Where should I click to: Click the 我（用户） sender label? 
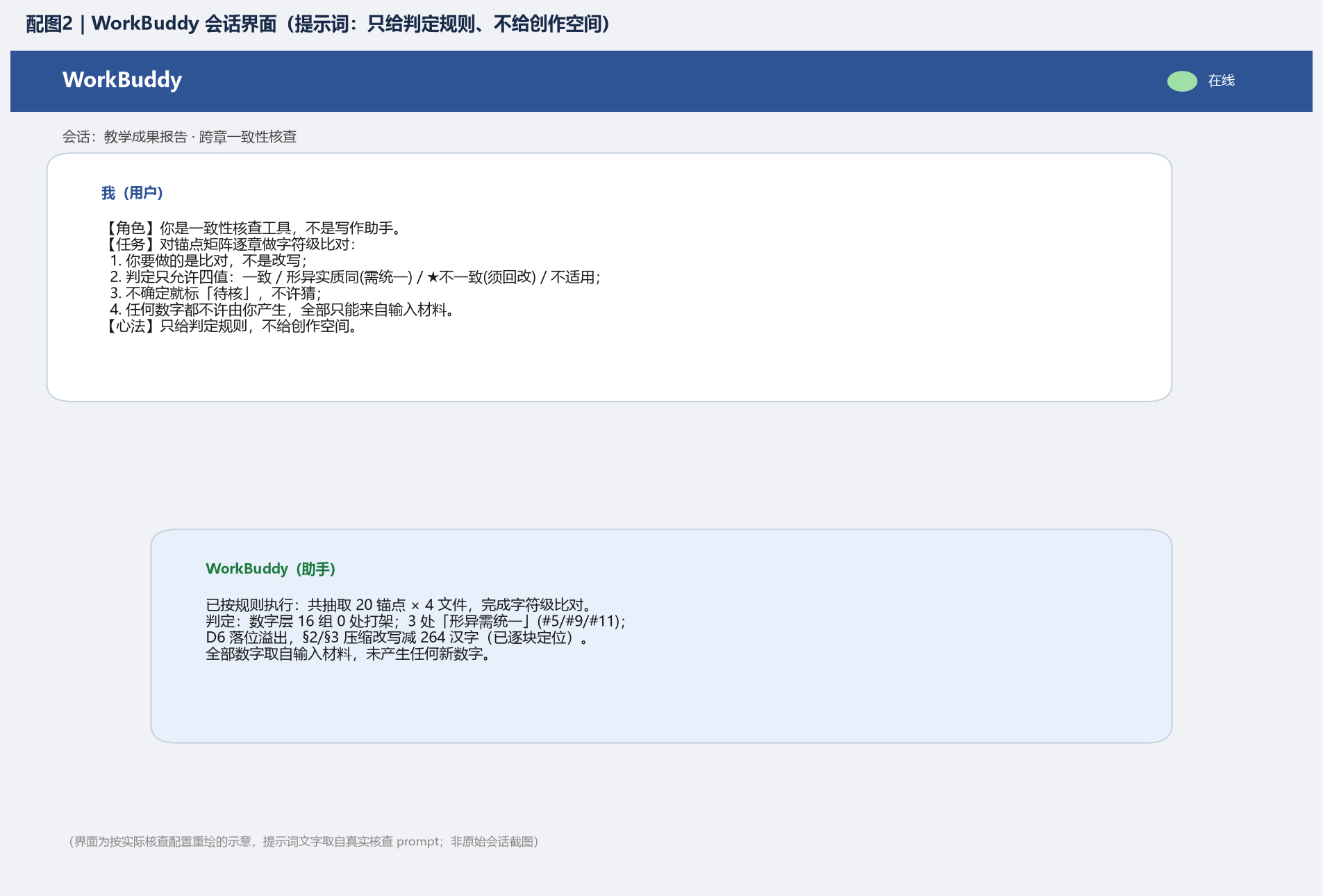(x=132, y=193)
